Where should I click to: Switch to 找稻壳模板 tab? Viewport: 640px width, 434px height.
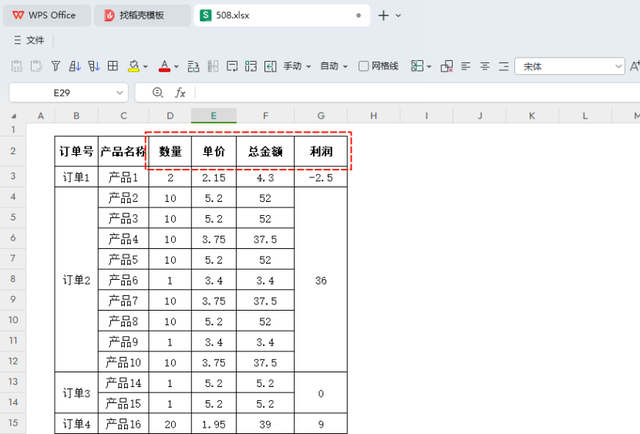[x=142, y=16]
